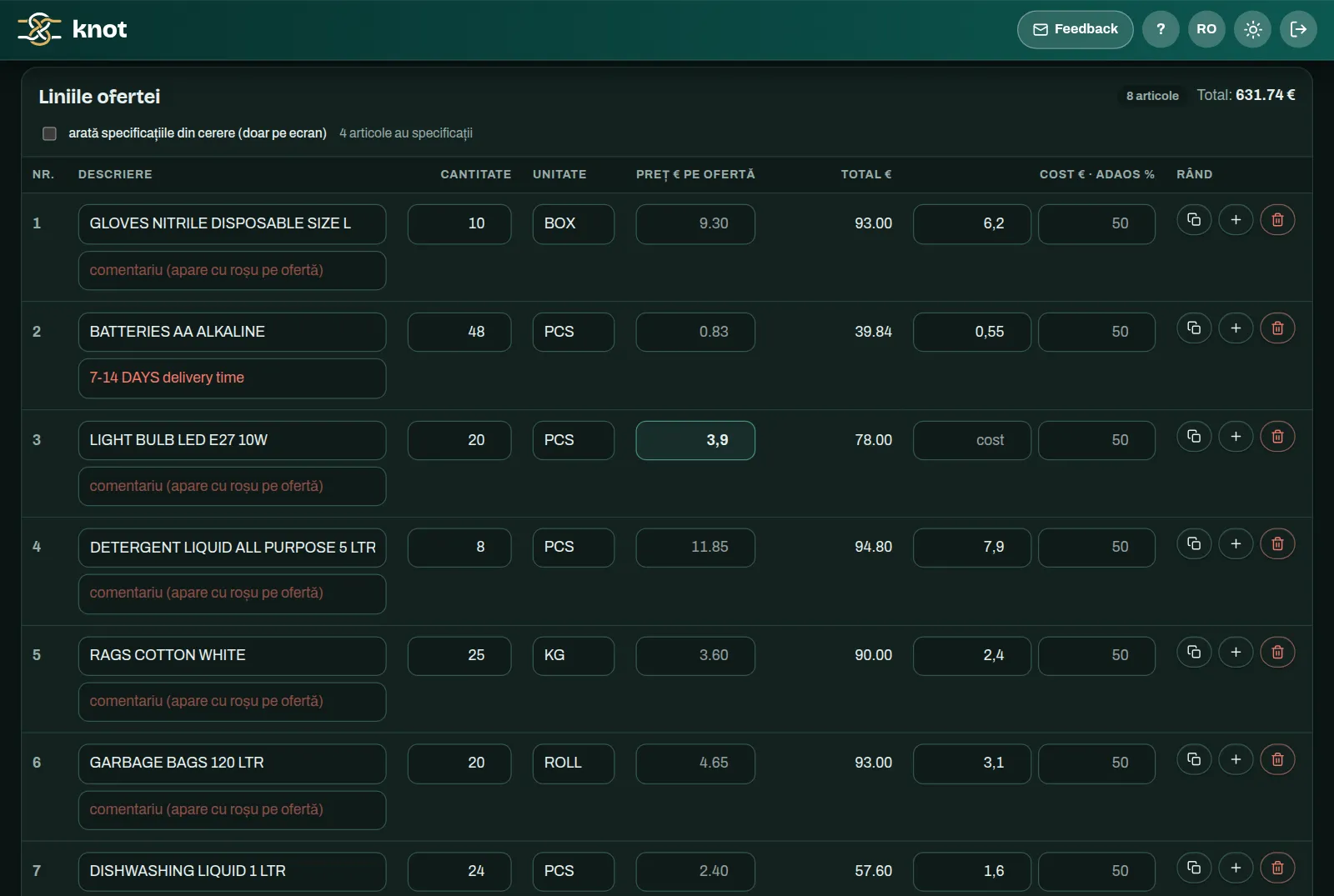Switch language with the RO button
The image size is (1334, 896).
[1206, 29]
